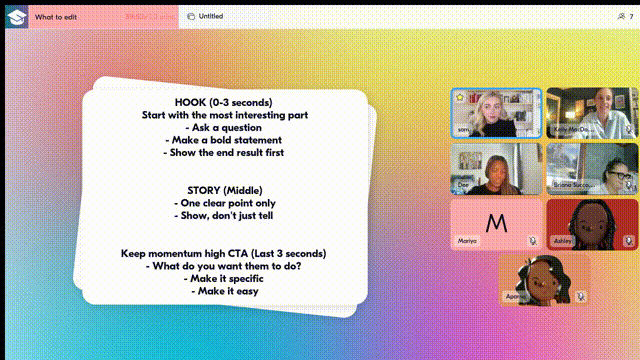Click the '- Make a bold statement' line
Image resolution: width=640 pixels, height=360 pixels.
224,140
